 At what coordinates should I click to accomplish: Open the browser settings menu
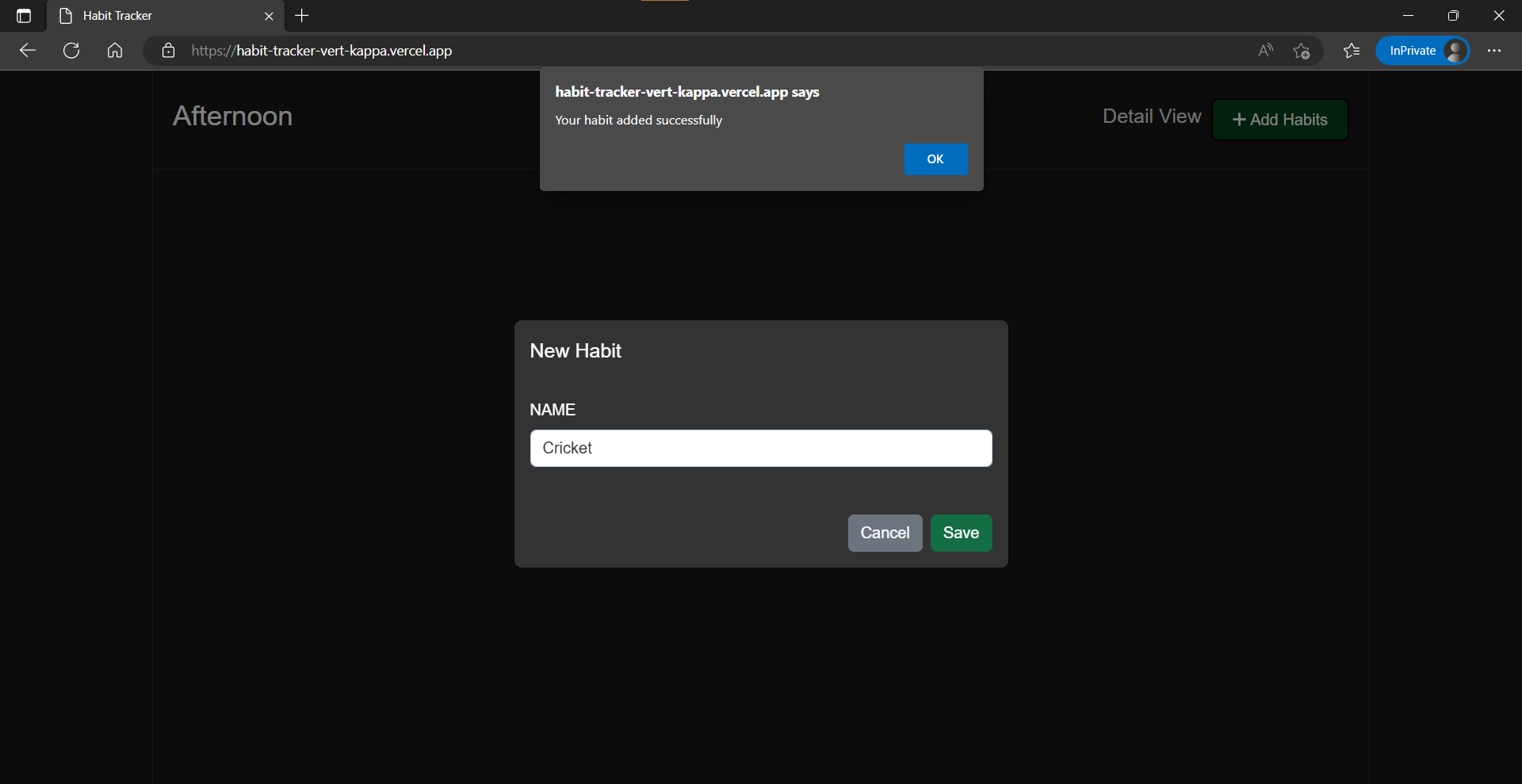click(x=1495, y=50)
